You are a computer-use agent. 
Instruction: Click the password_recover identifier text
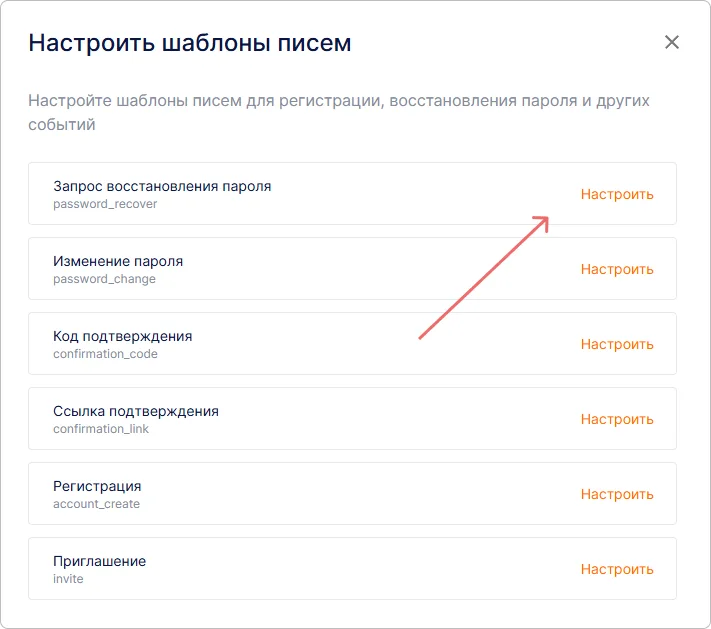tap(105, 204)
